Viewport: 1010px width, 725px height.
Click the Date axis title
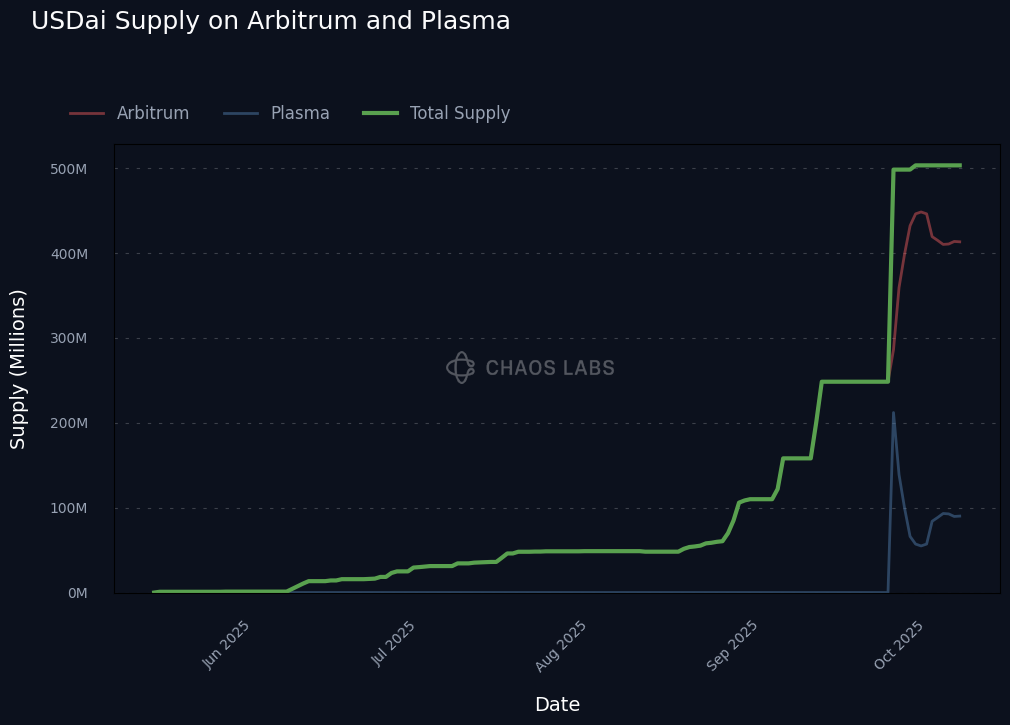tap(557, 705)
